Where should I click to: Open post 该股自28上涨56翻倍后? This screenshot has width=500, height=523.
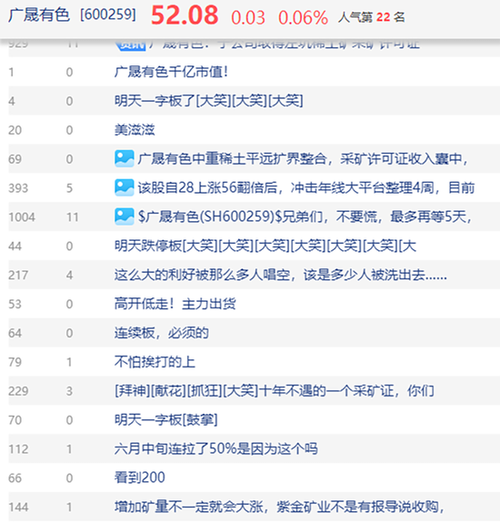306,188
